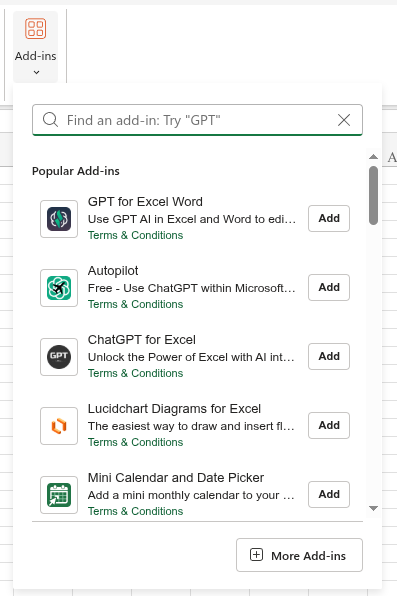Open Terms & Conditions for Autopilot

tap(135, 304)
